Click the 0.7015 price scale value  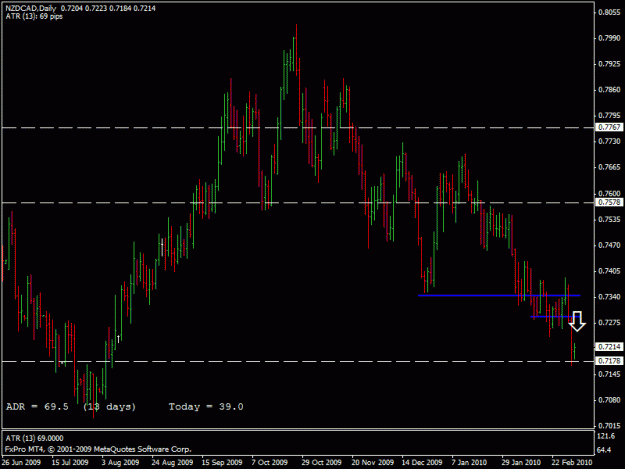click(x=609, y=426)
